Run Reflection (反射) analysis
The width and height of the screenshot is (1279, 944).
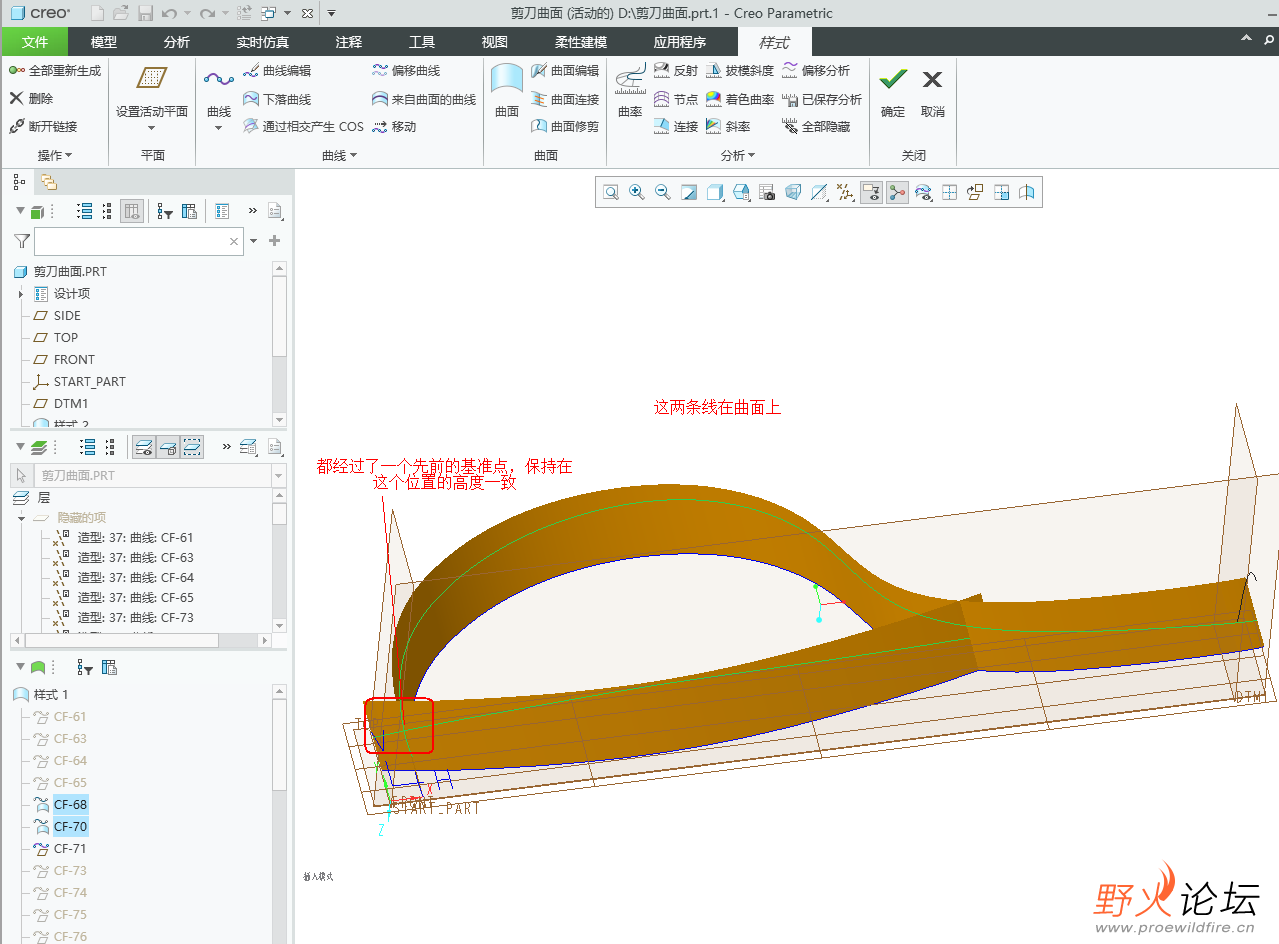676,71
